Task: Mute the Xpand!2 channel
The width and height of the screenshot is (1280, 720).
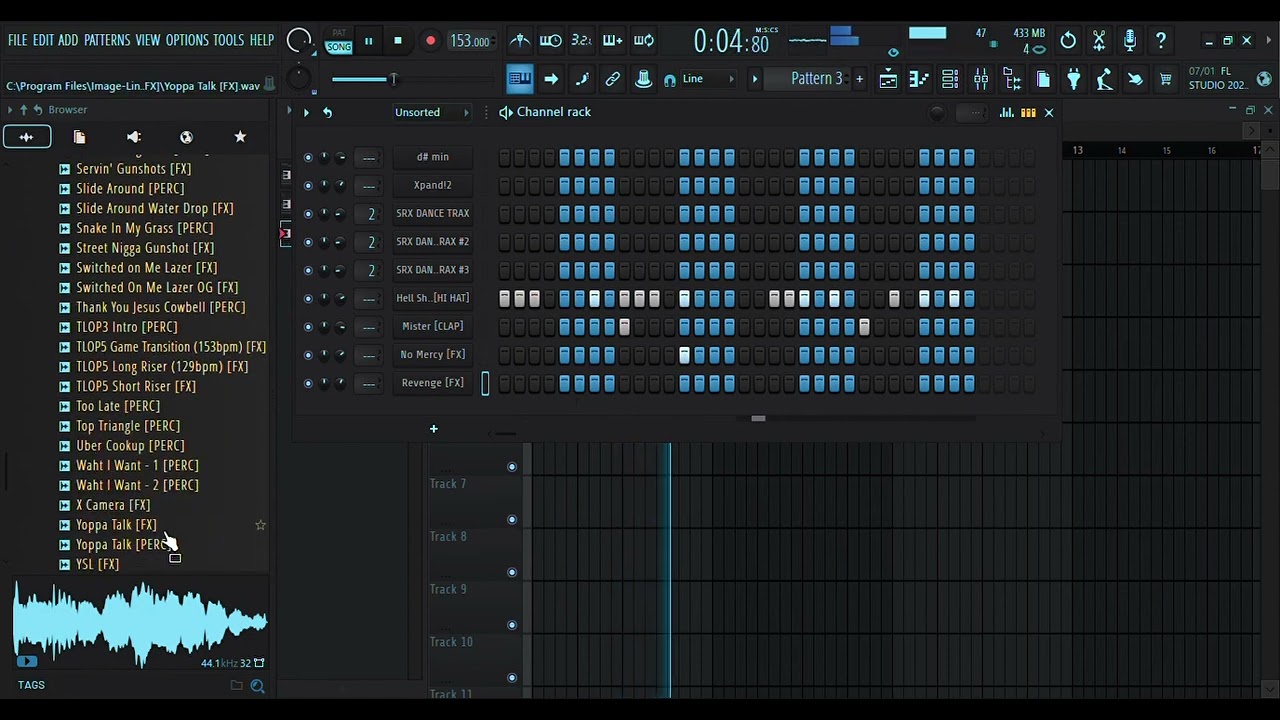Action: [x=308, y=185]
